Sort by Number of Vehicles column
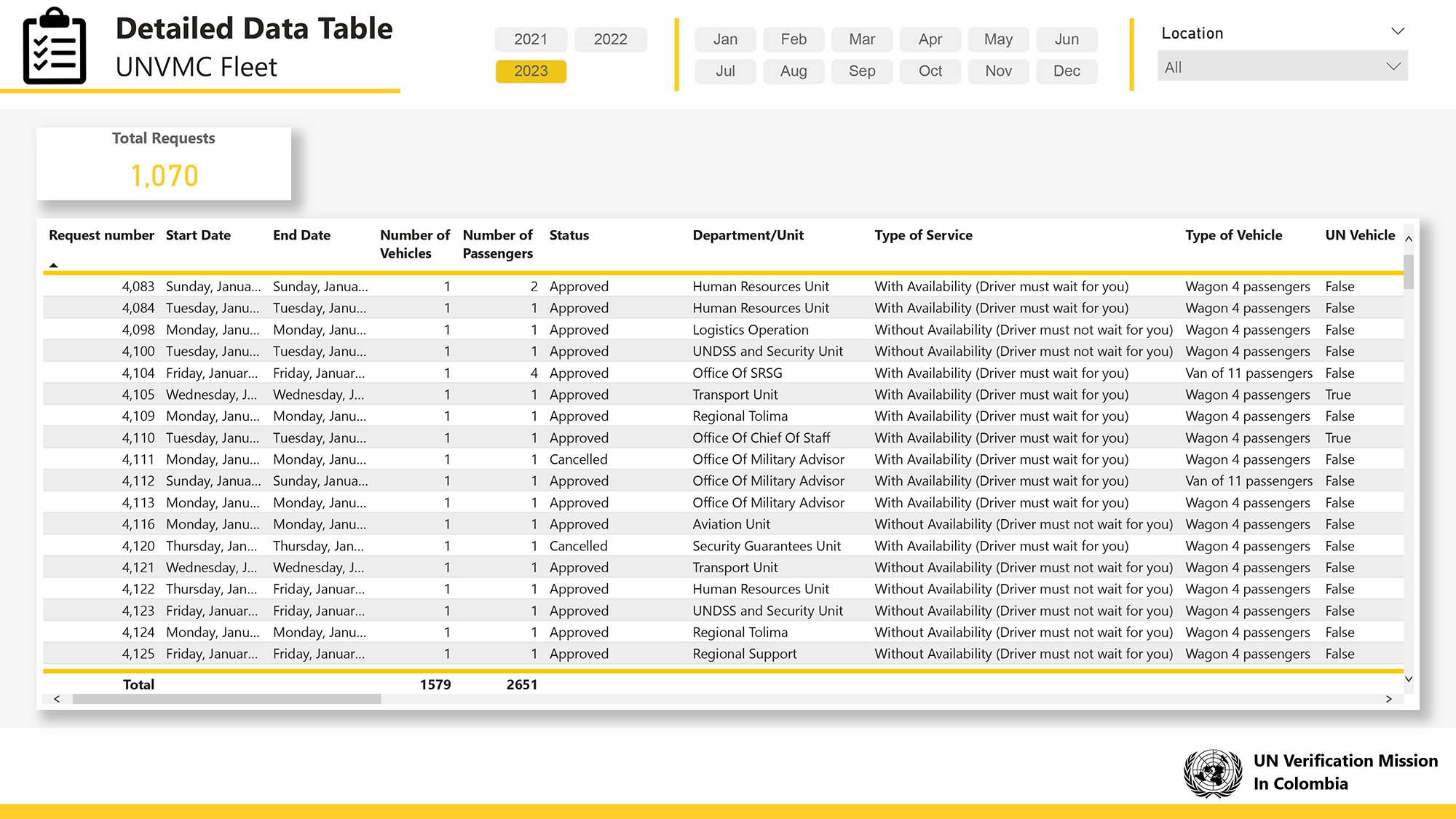This screenshot has width=1456, height=819. pos(415,244)
